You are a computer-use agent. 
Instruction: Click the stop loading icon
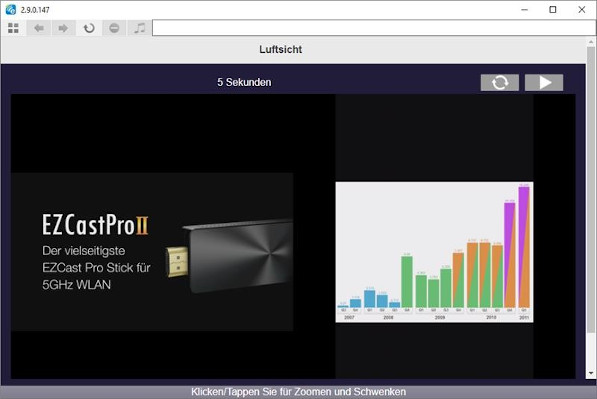(114, 28)
